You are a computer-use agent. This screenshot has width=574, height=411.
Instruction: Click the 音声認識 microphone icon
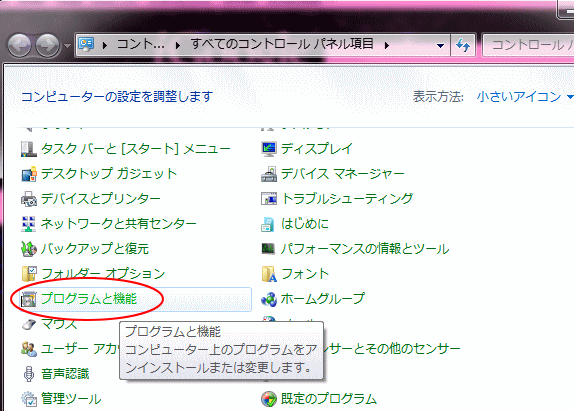(29, 374)
